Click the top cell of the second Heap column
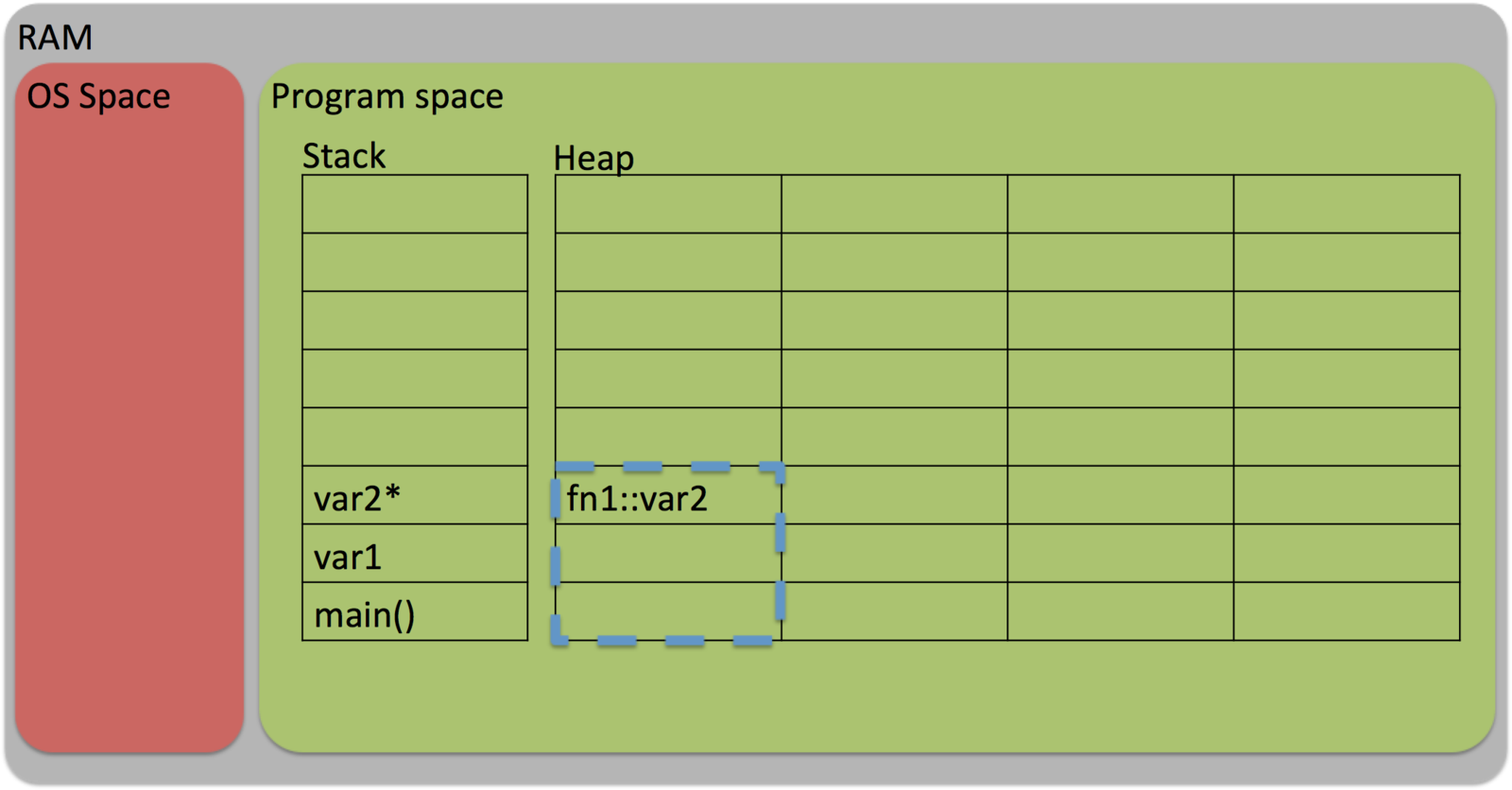 [894, 204]
